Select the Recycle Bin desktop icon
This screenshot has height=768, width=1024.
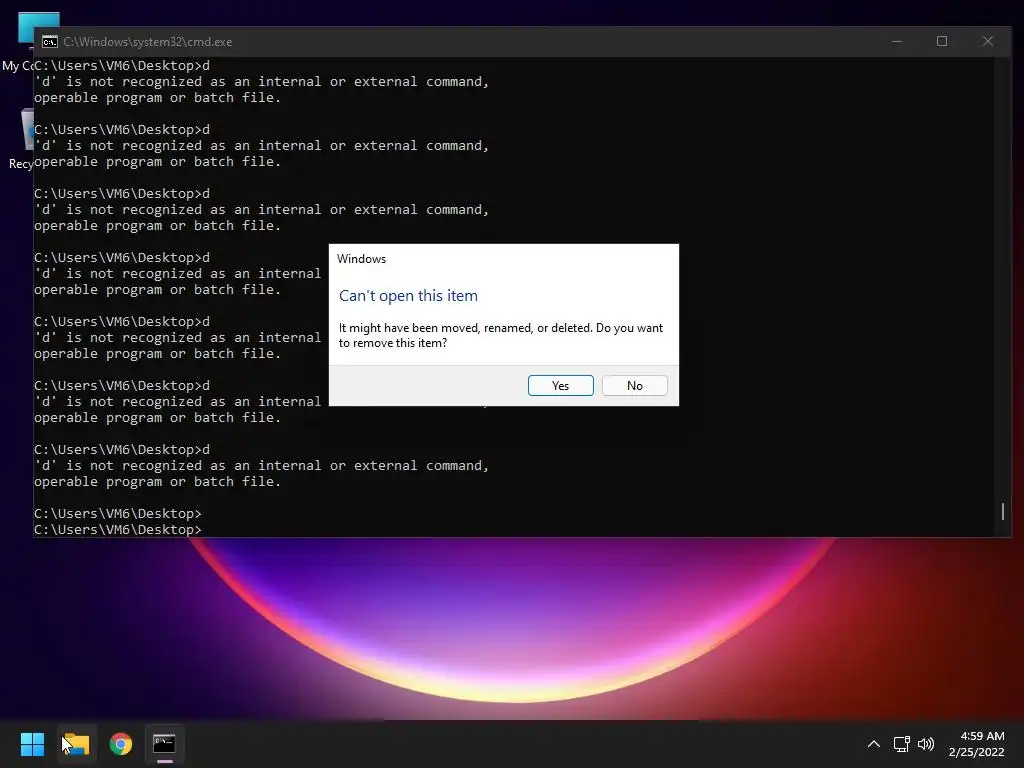20,139
